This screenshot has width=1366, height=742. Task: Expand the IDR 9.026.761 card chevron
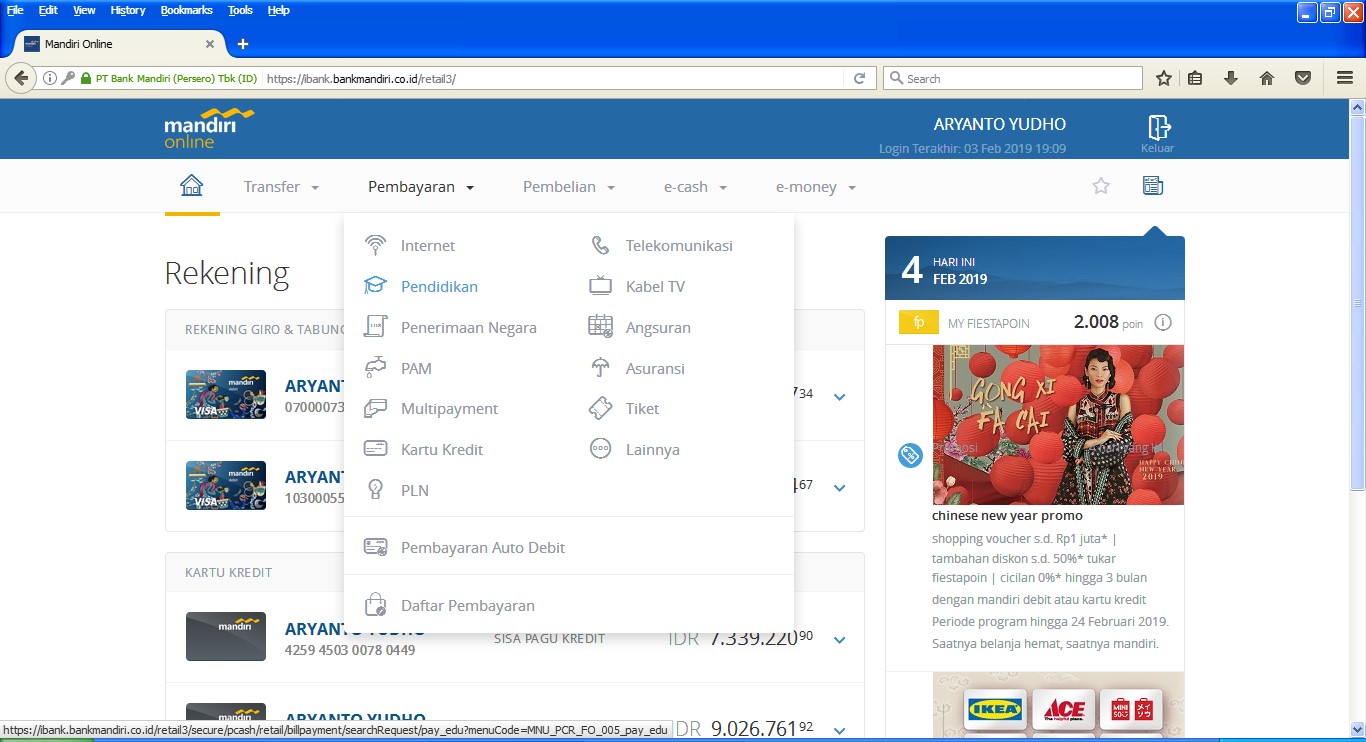pyautogui.click(x=840, y=730)
